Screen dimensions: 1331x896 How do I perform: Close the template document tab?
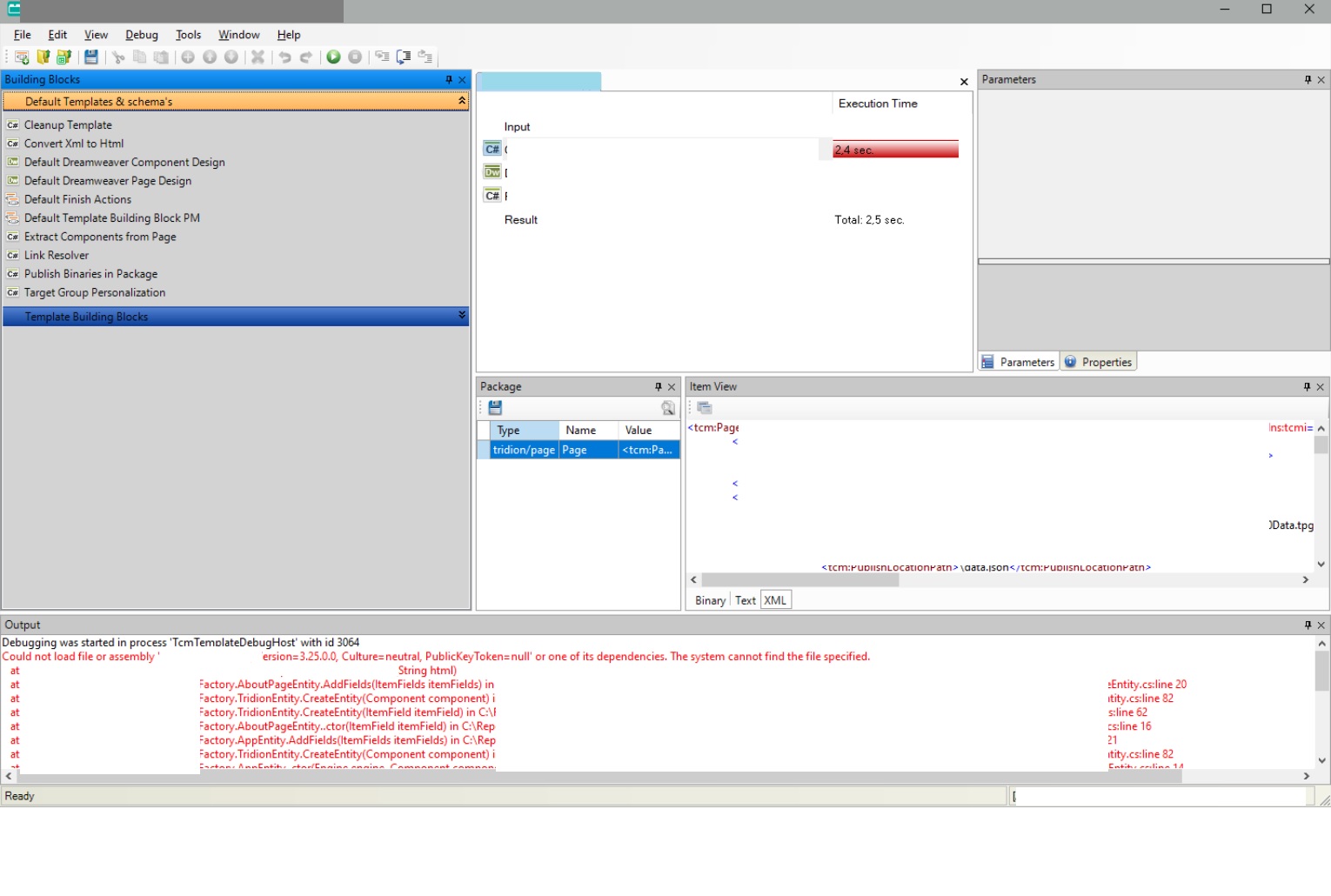point(964,82)
